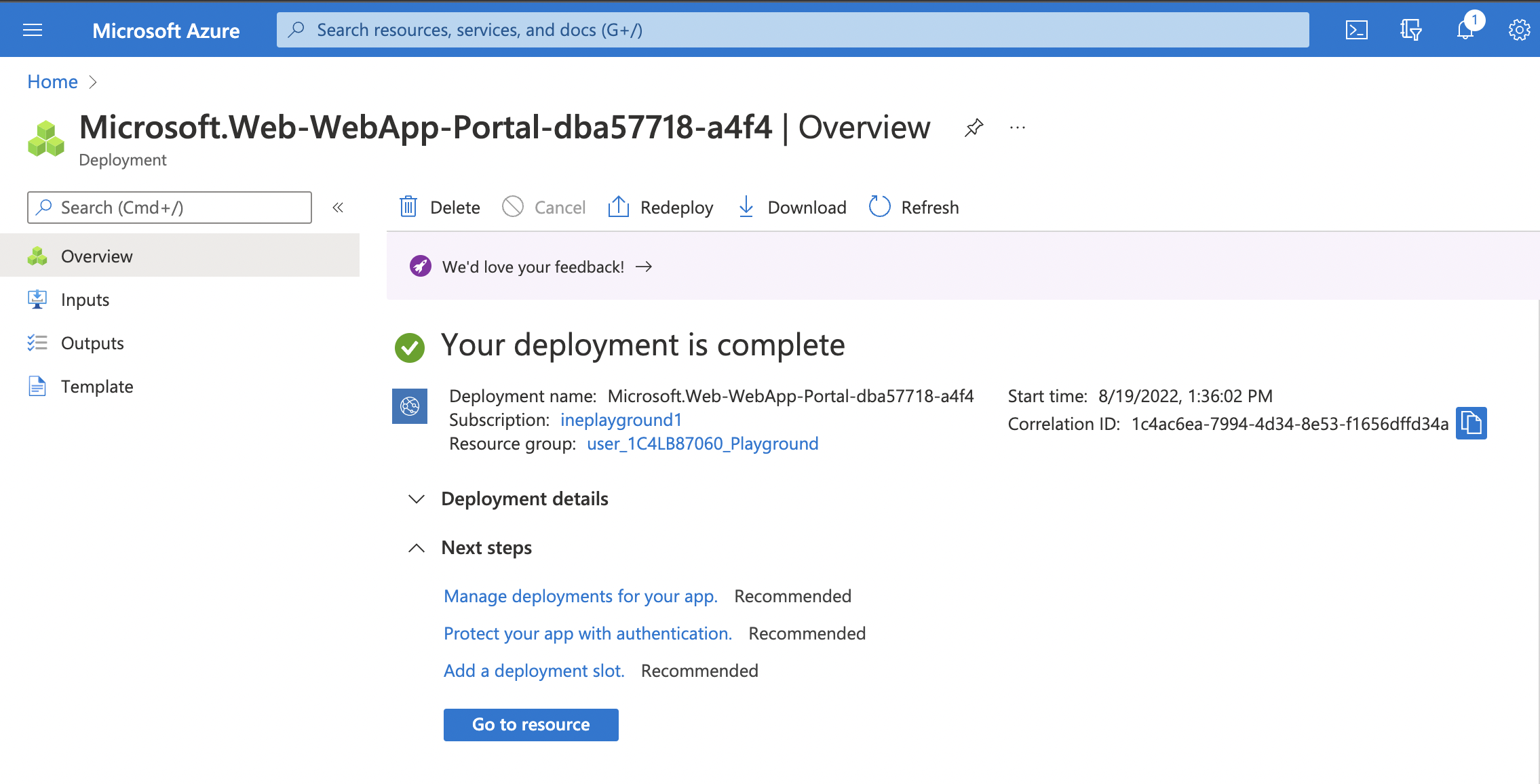Open Directories and subscriptions filter icon
The width and height of the screenshot is (1540, 784).
pos(1410,30)
